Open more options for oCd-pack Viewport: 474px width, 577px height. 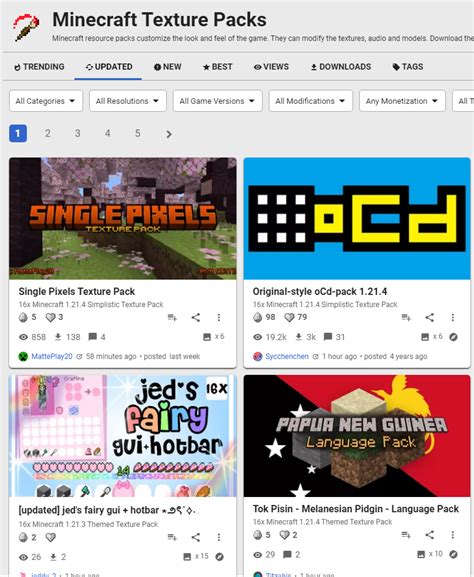tap(453, 317)
